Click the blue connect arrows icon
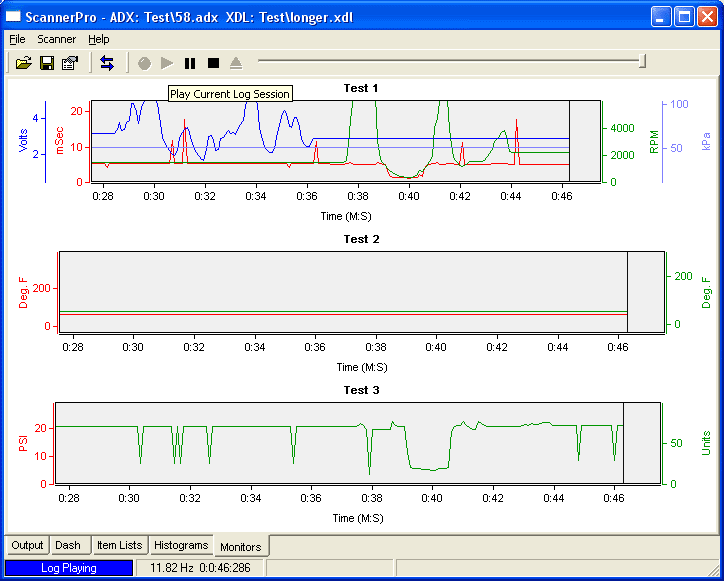 107,63
